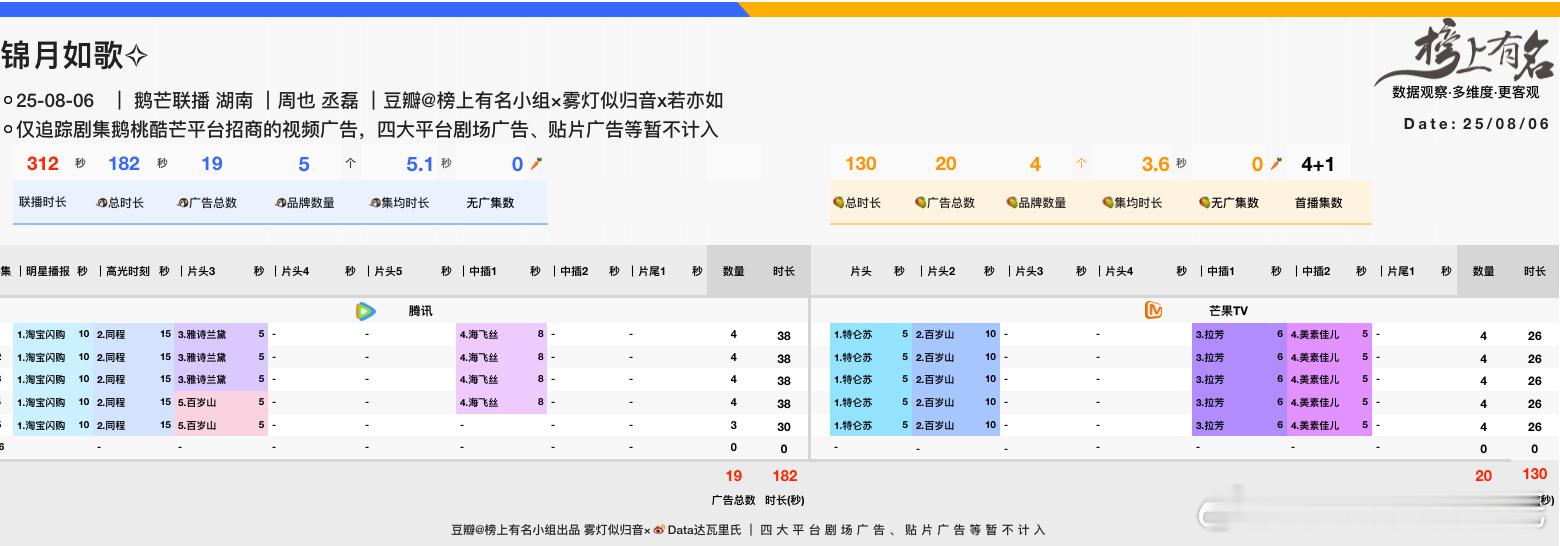Image resolution: width=1560 pixels, height=546 pixels.
Task: Click the 25-08-06 date in subtitle
Action: pyautogui.click(x=55, y=101)
